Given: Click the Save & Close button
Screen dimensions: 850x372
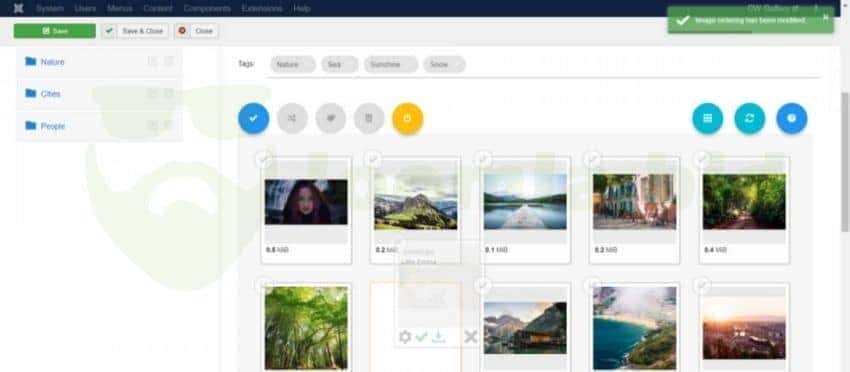Looking at the screenshot, I should click(x=136, y=31).
